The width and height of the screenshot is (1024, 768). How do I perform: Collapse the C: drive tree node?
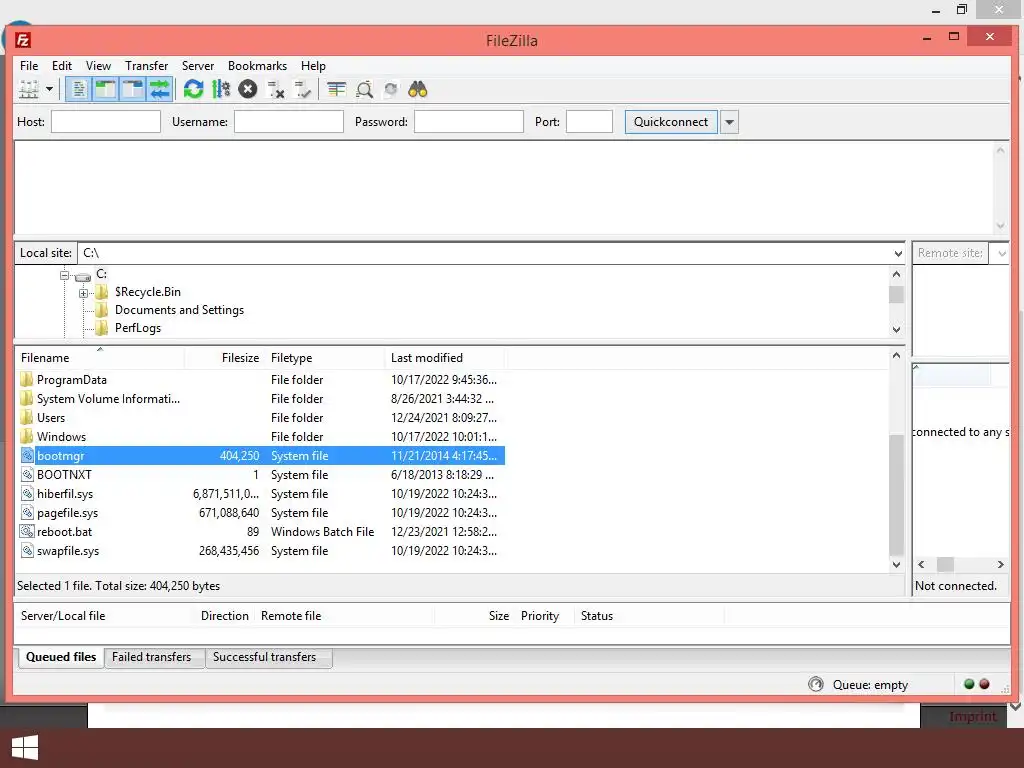coord(64,275)
